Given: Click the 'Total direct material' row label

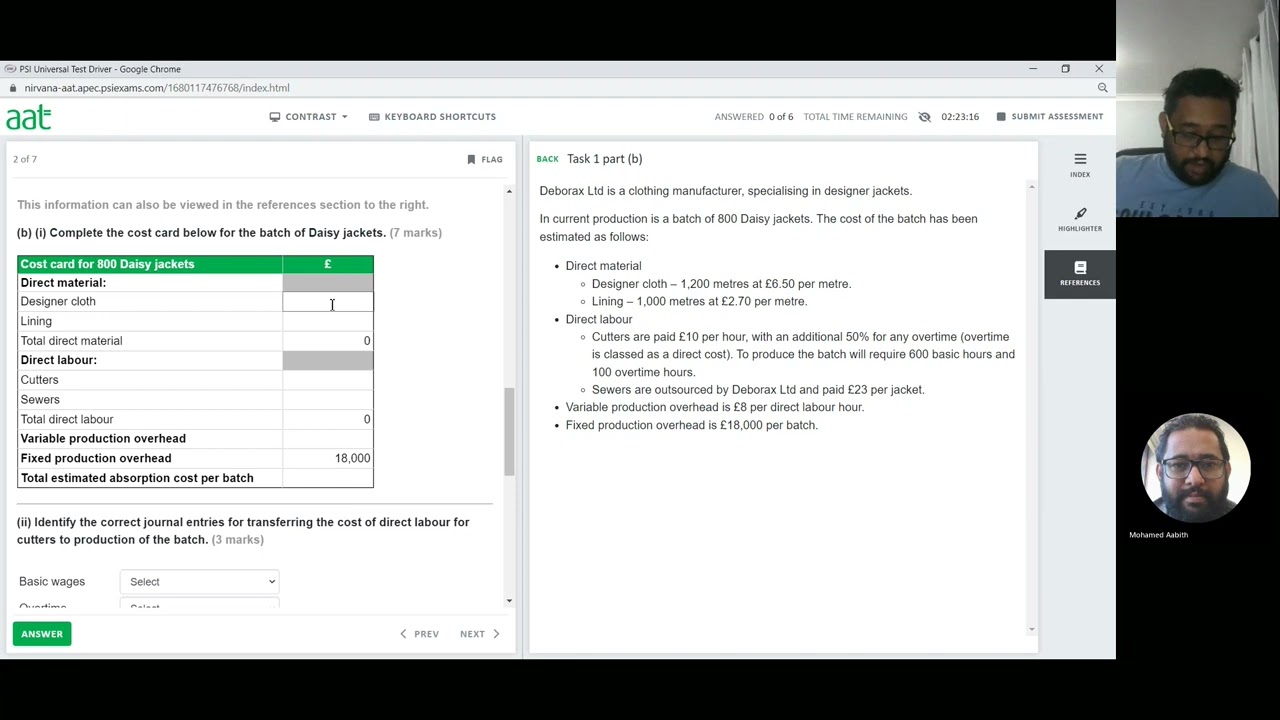Looking at the screenshot, I should tap(71, 341).
